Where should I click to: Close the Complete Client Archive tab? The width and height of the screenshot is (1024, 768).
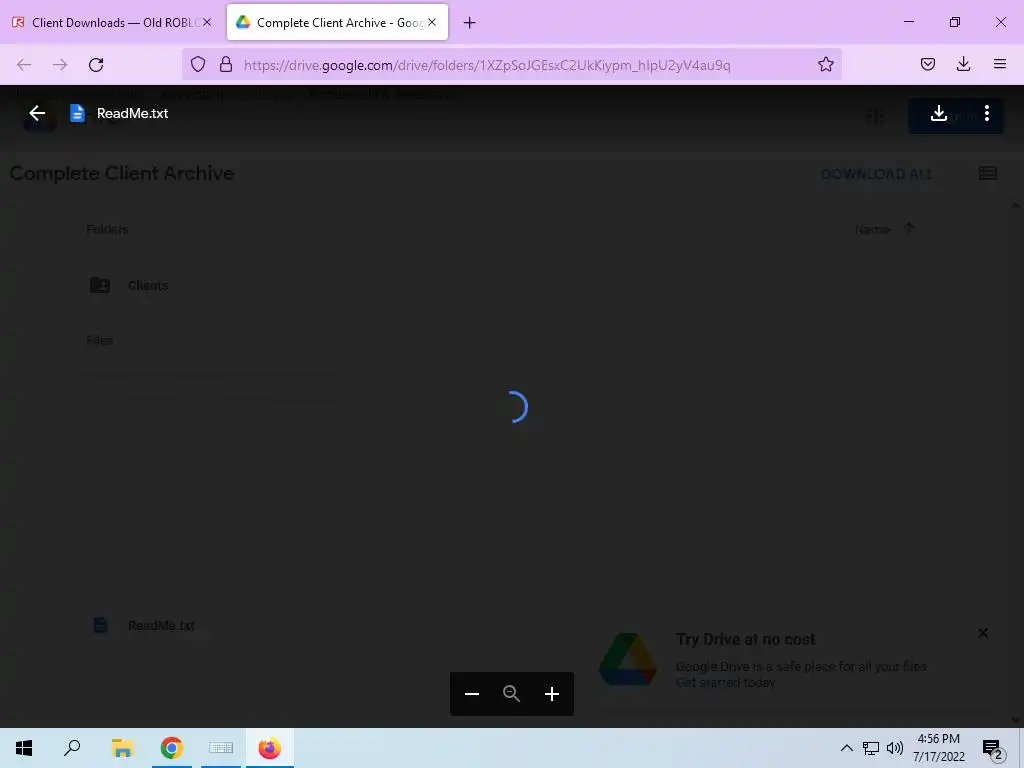pyautogui.click(x=432, y=22)
